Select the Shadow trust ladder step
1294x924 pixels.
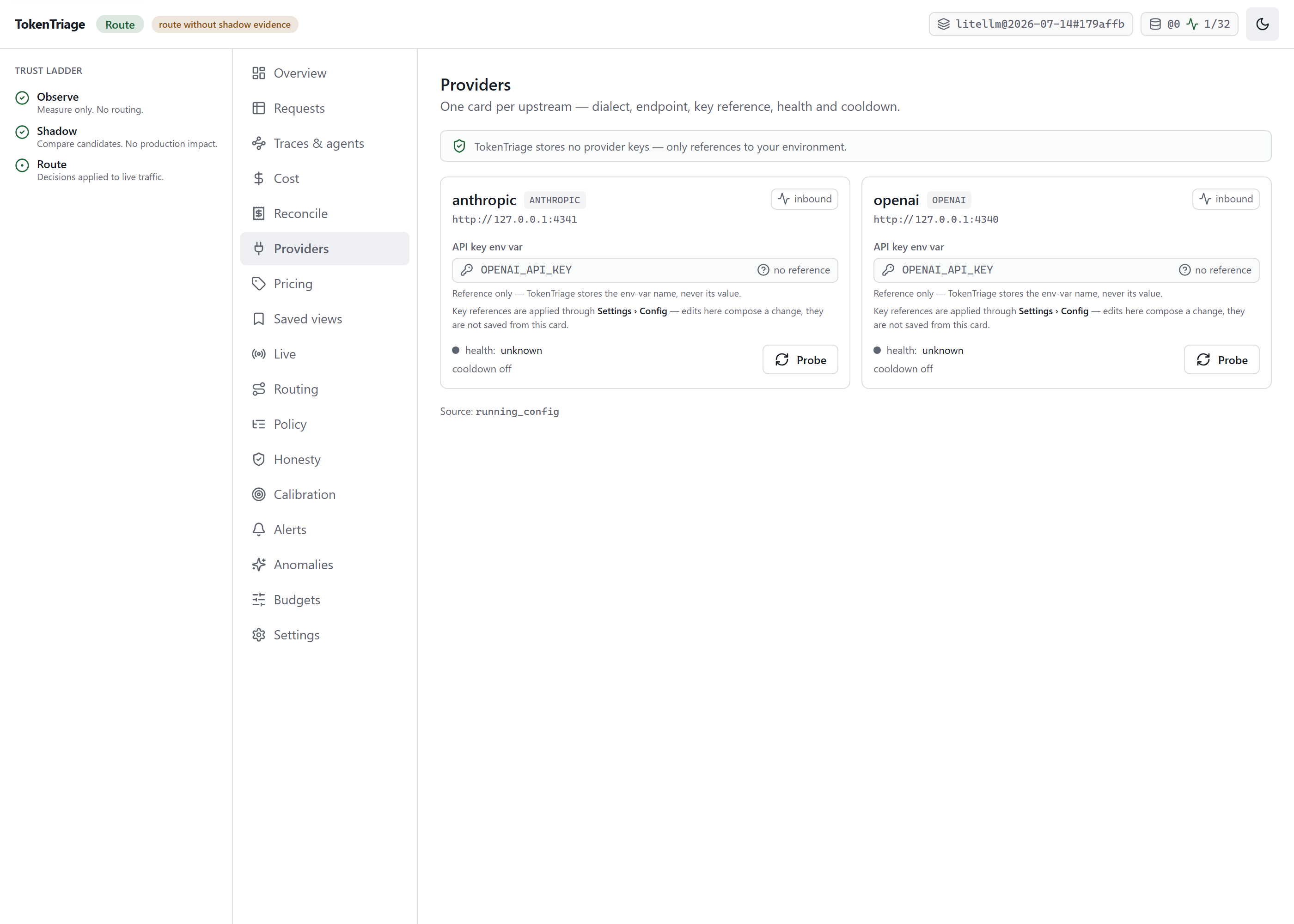116,137
